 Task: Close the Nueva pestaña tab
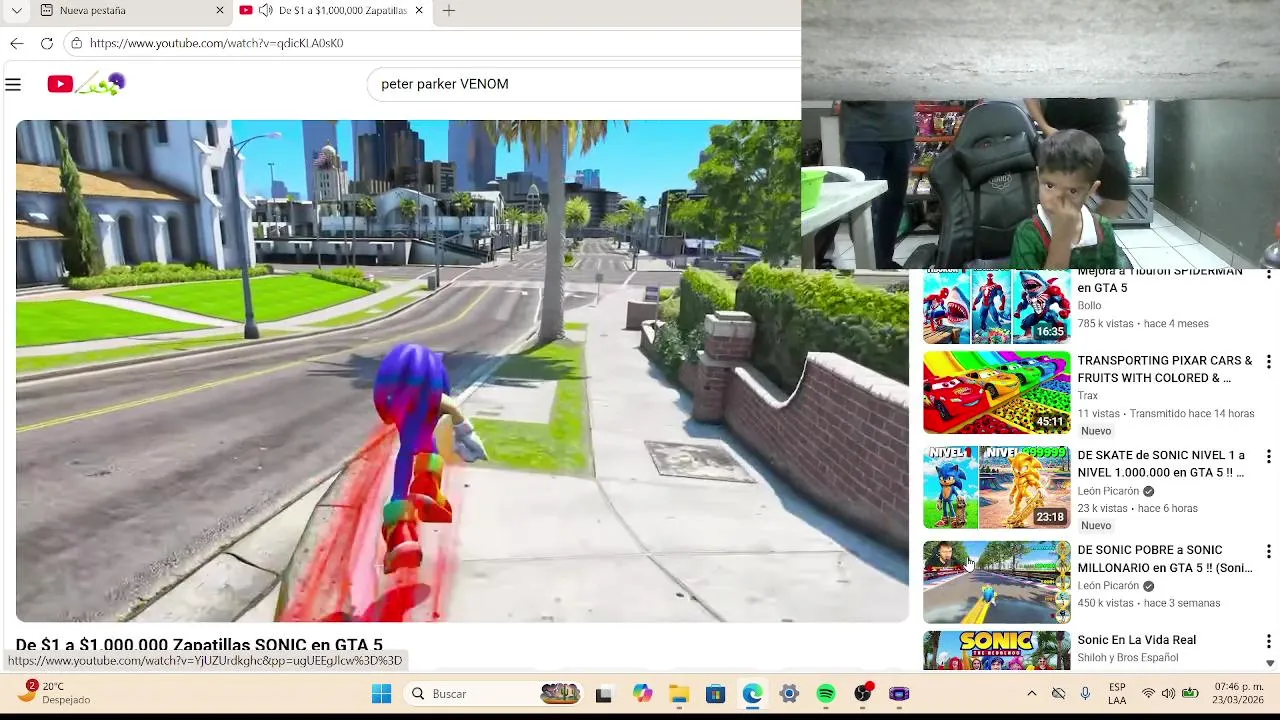click(x=220, y=10)
